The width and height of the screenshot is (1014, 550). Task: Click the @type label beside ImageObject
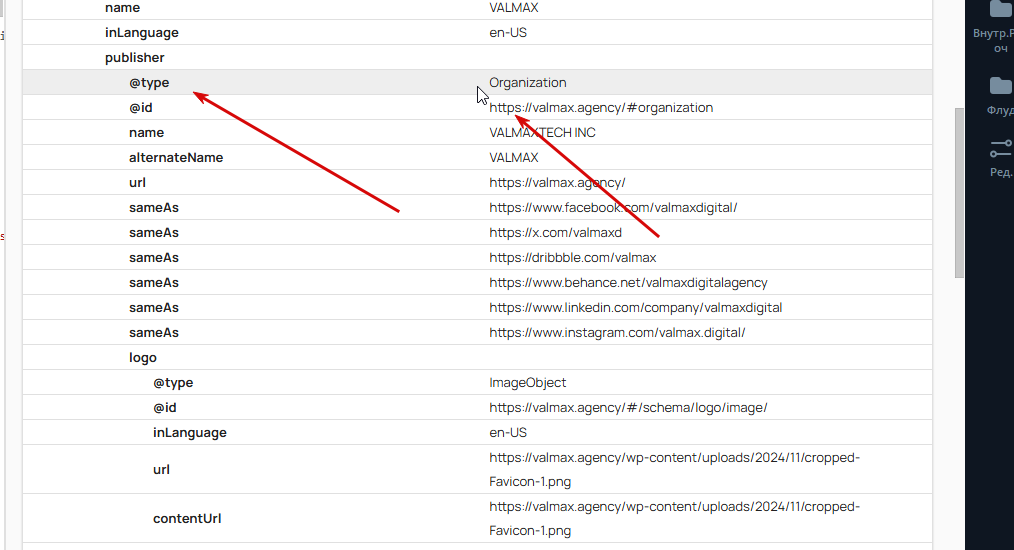click(173, 382)
